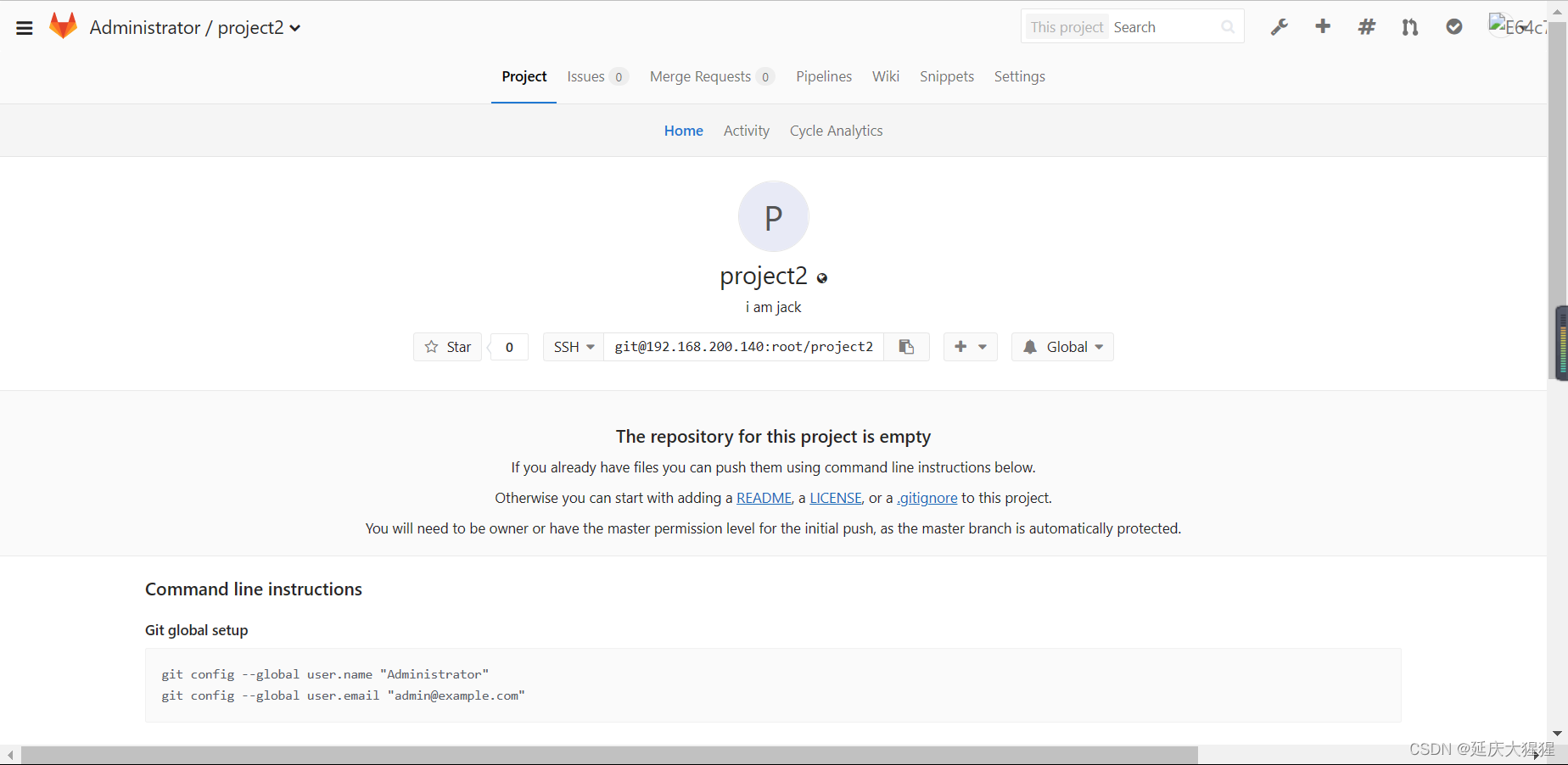The image size is (1568, 765).
Task: Open the SSH protocol dropdown
Action: coord(574,347)
